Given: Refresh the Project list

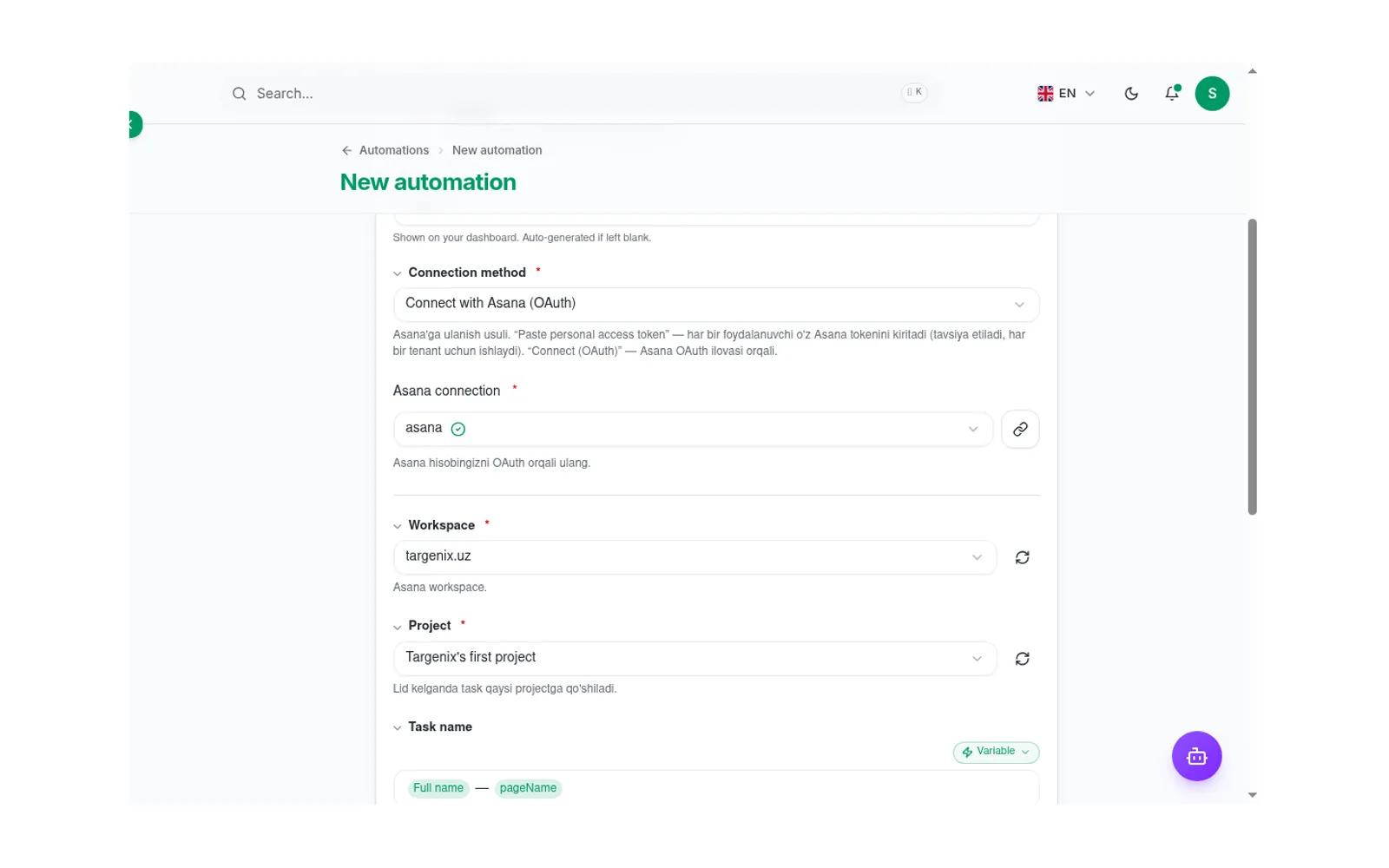Looking at the screenshot, I should tap(1022, 659).
